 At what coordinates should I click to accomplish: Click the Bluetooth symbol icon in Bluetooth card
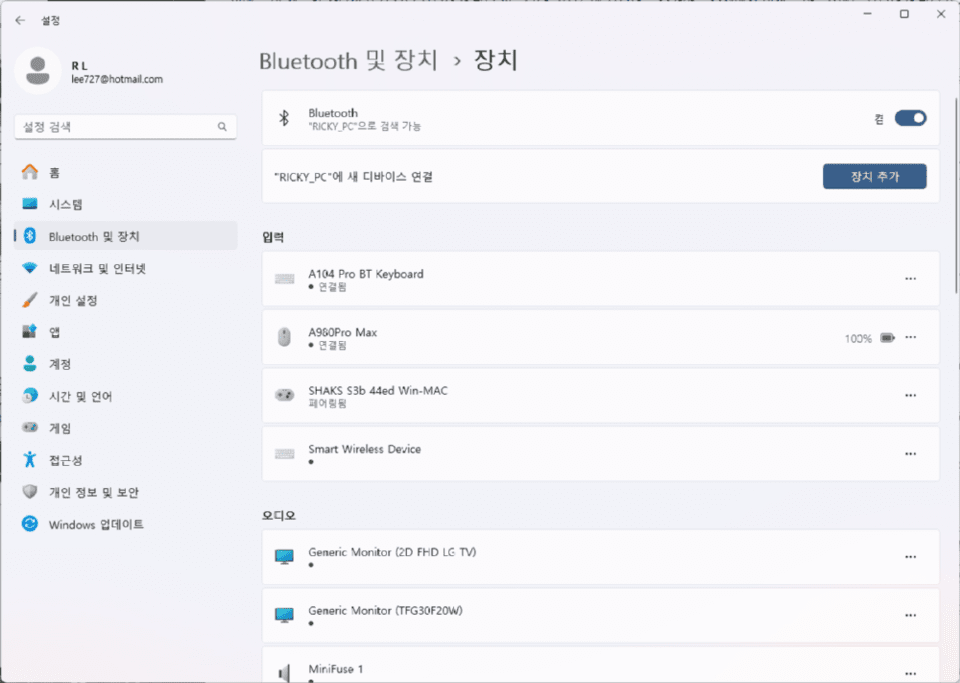coord(284,118)
